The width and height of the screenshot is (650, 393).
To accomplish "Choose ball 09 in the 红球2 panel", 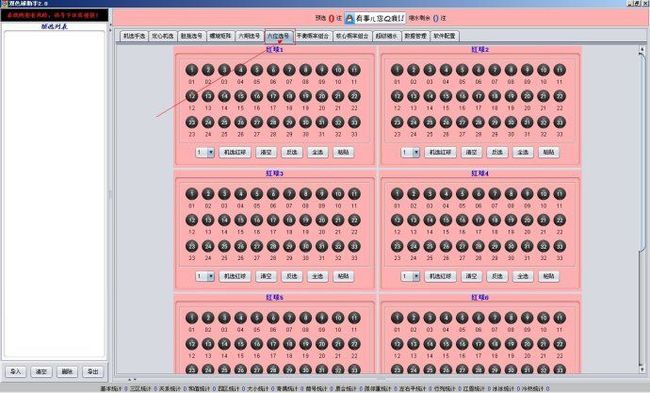I will coord(527,70).
